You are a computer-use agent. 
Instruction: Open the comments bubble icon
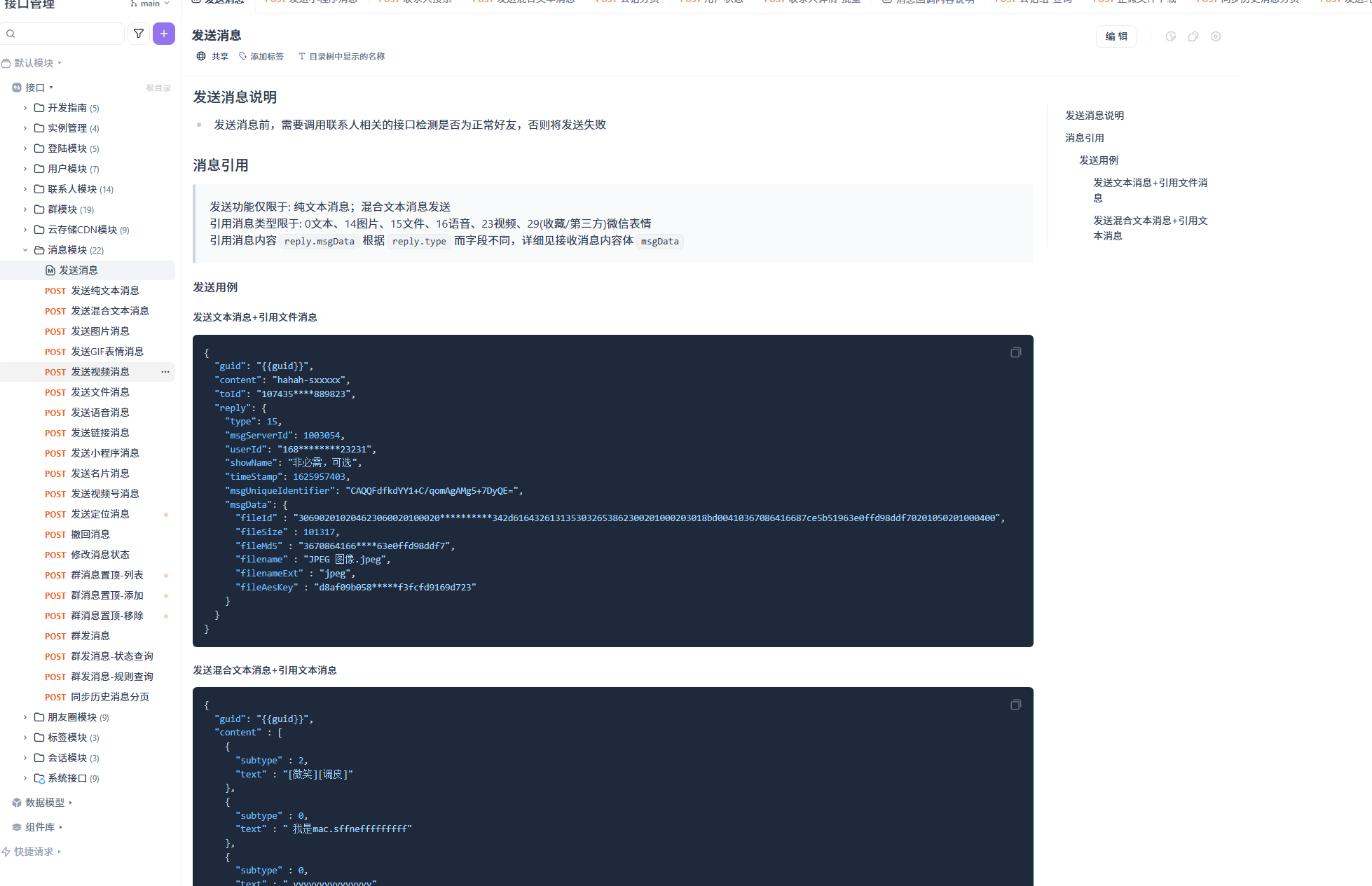pyautogui.click(x=1193, y=36)
